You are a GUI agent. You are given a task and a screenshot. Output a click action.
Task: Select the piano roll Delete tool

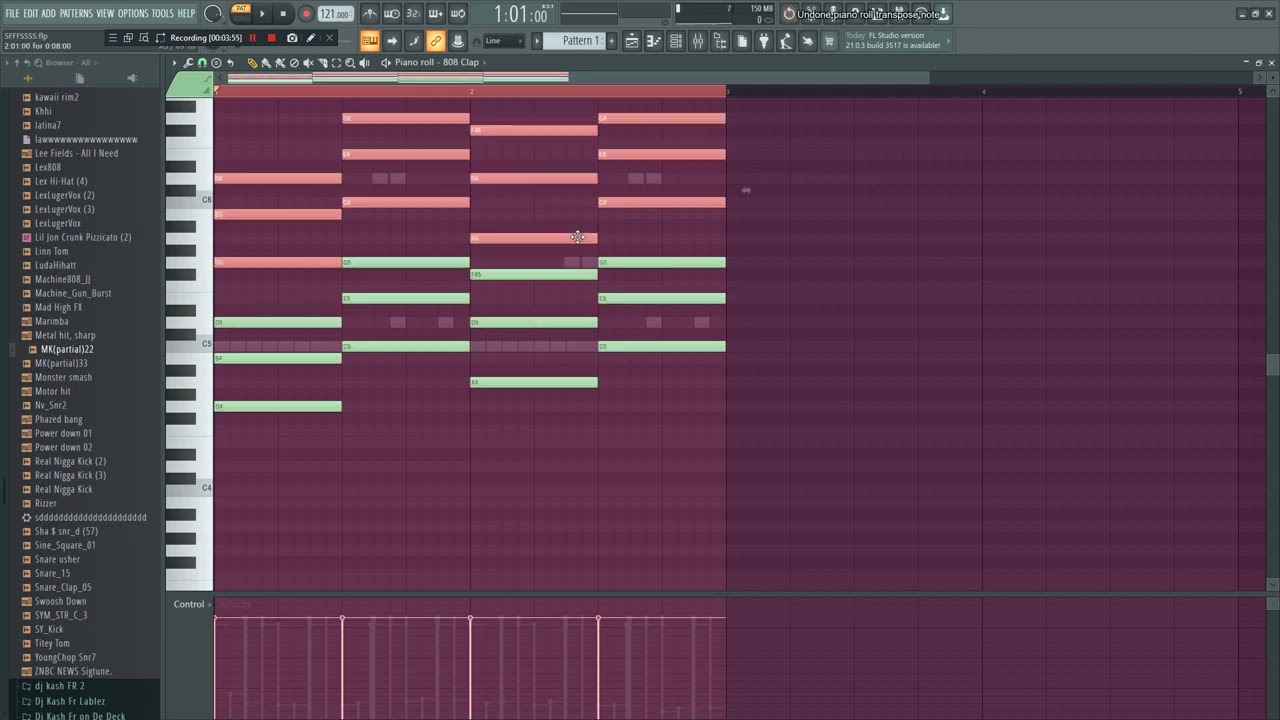(294, 63)
